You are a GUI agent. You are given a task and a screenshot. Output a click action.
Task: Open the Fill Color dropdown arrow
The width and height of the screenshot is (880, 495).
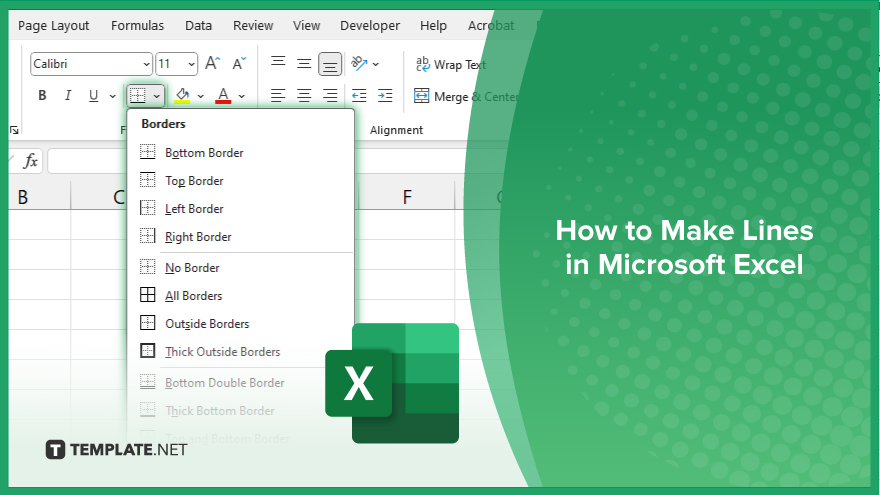[x=200, y=96]
